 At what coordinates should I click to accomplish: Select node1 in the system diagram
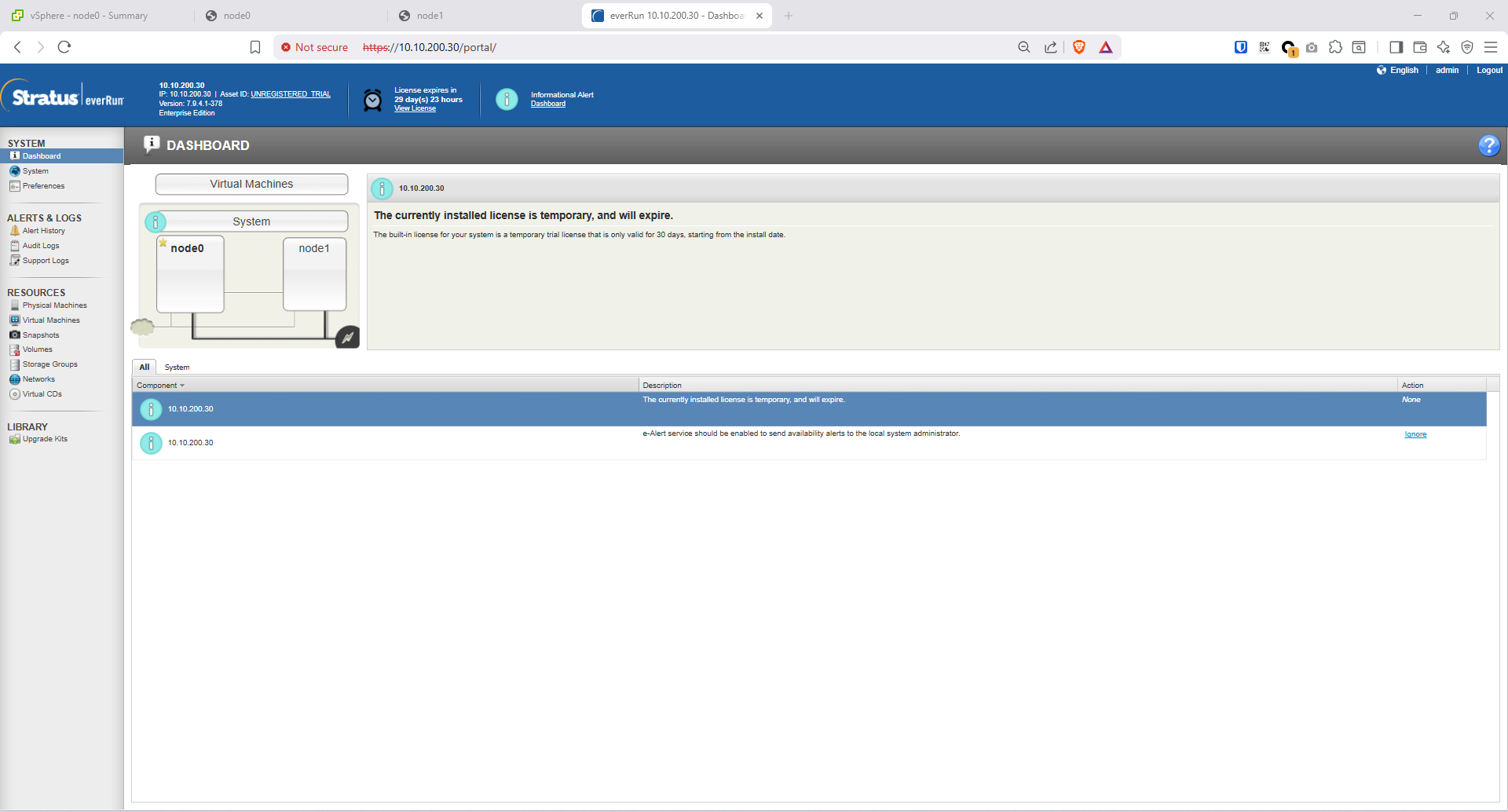coord(314,274)
